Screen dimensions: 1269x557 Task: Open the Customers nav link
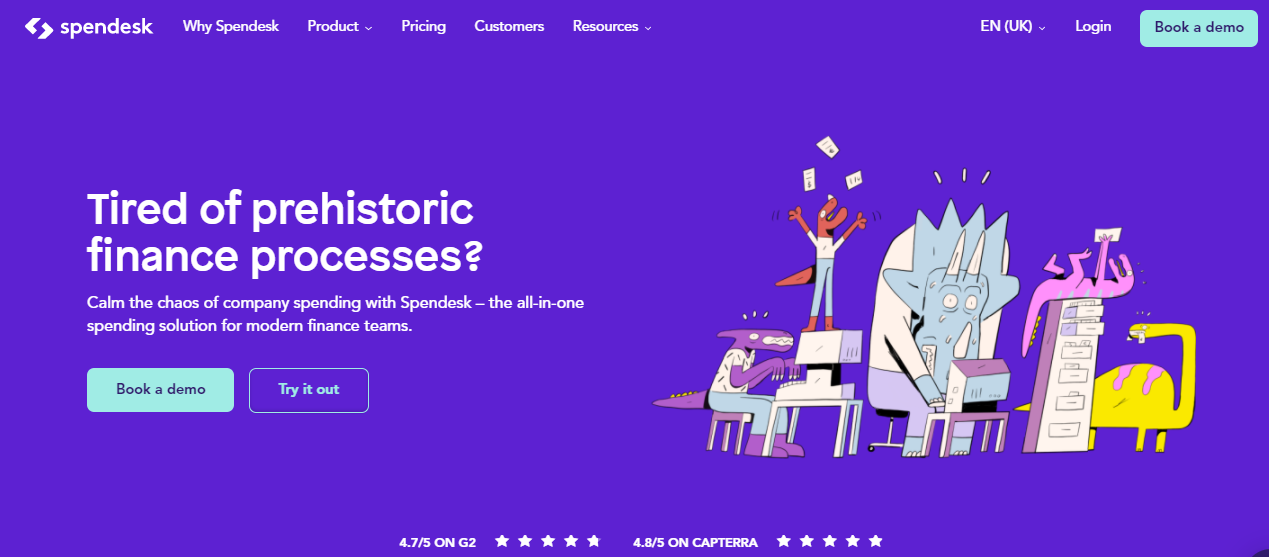tap(509, 27)
